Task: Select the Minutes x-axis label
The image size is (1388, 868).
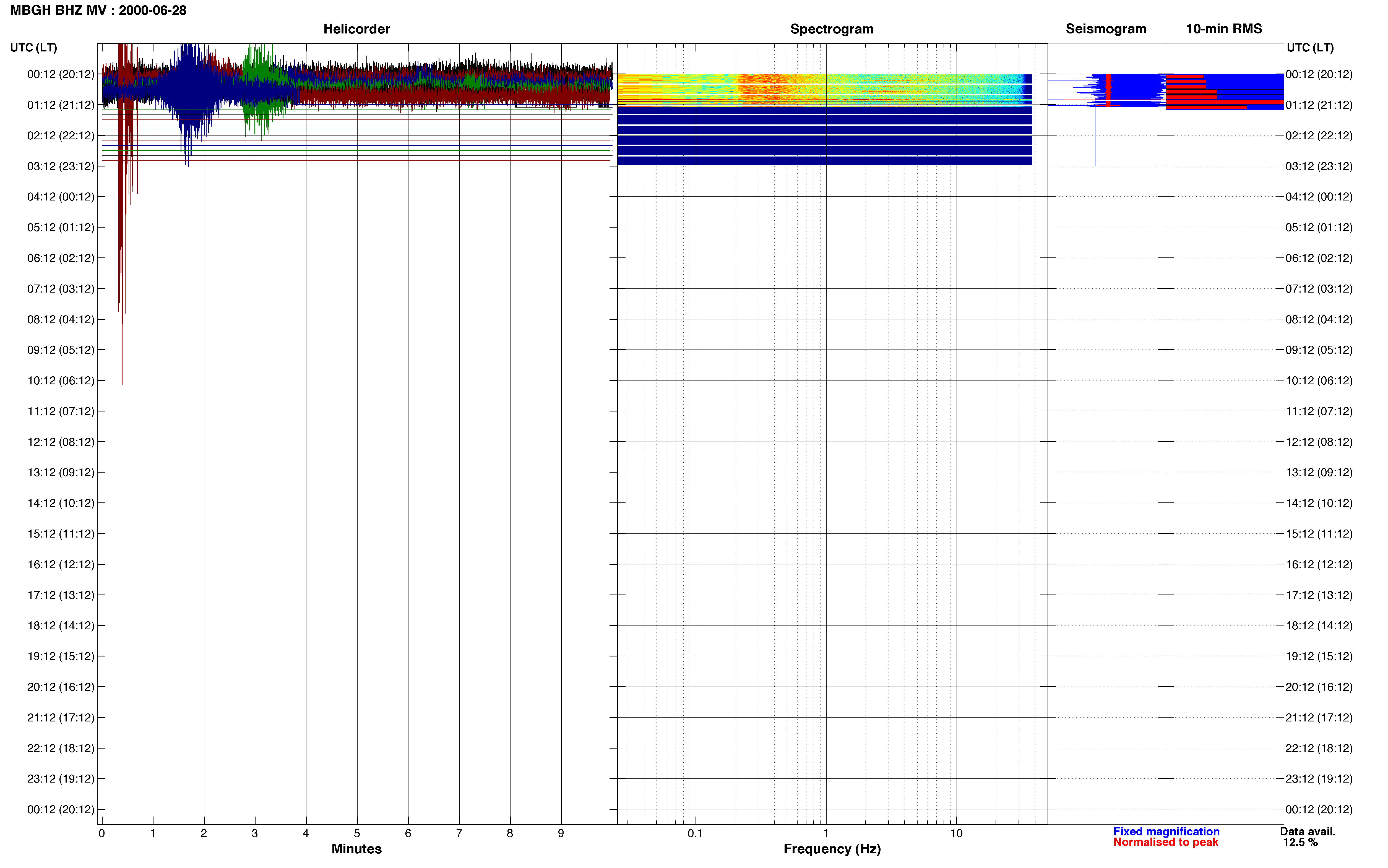Action: click(x=356, y=848)
